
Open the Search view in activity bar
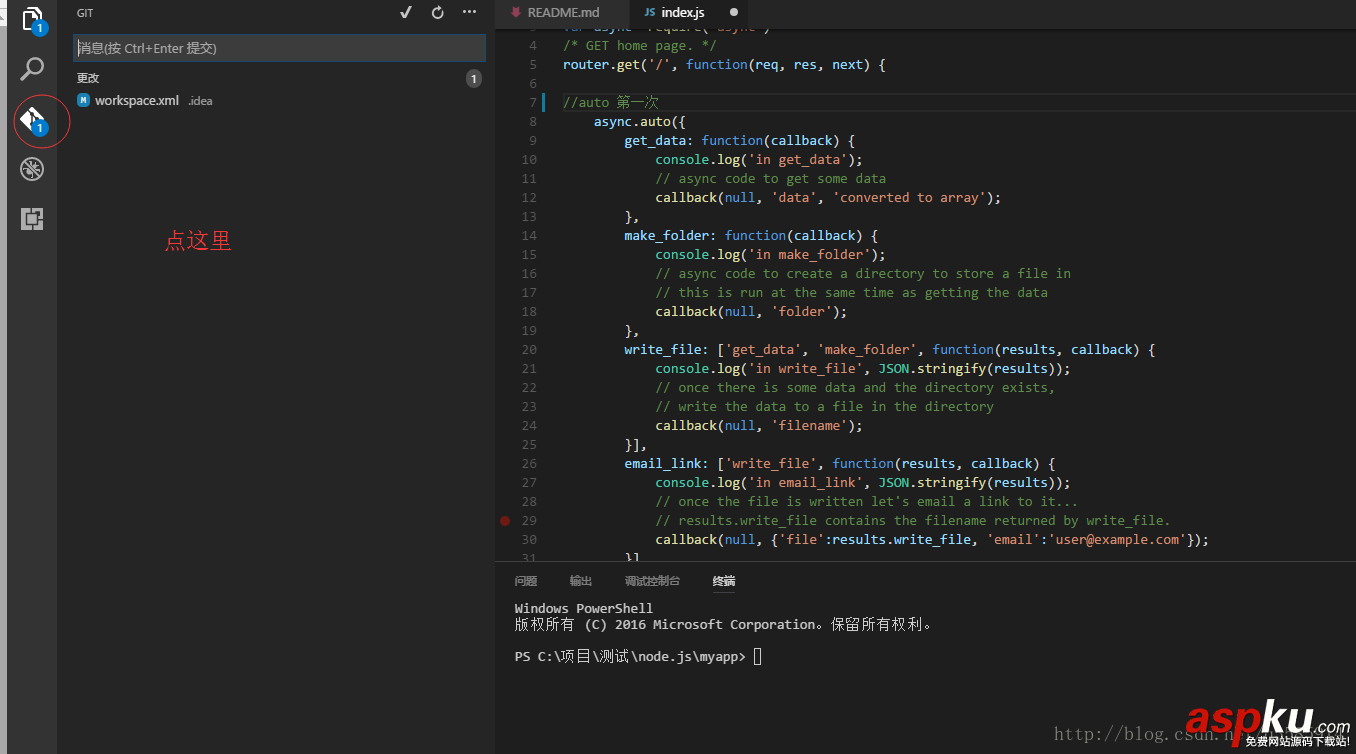tap(32, 69)
